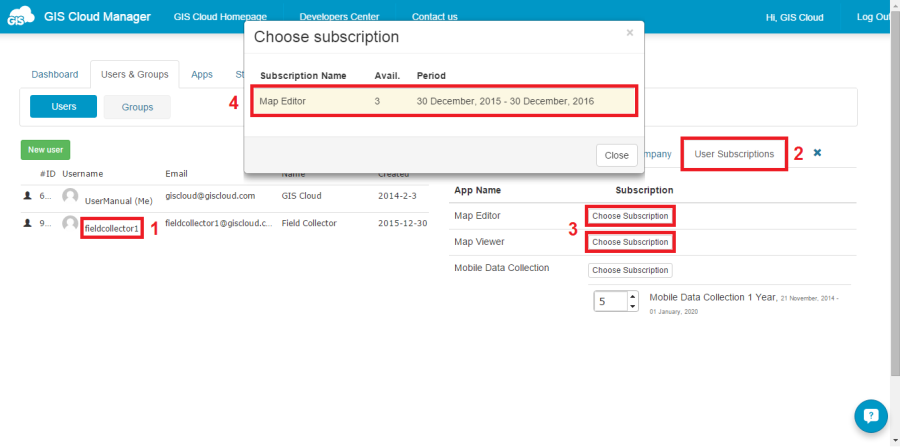Close the Choose subscription dialog
Viewport: 900px width, 447px height.
[616, 156]
